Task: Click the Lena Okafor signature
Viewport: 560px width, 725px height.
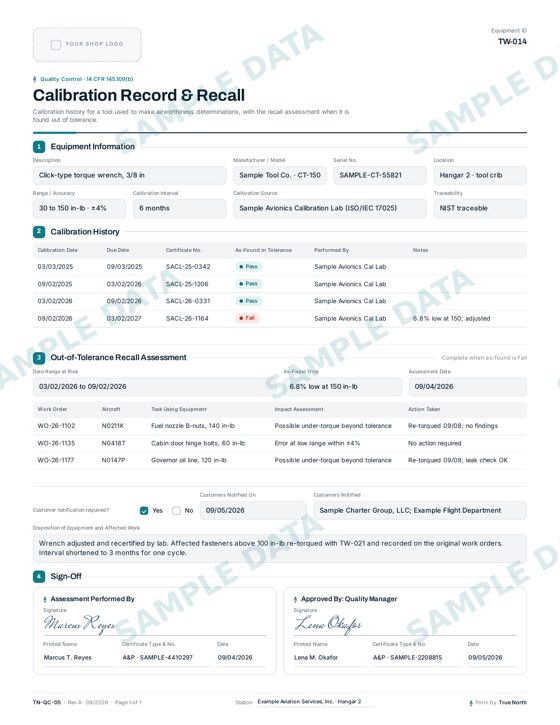Action: (328, 624)
